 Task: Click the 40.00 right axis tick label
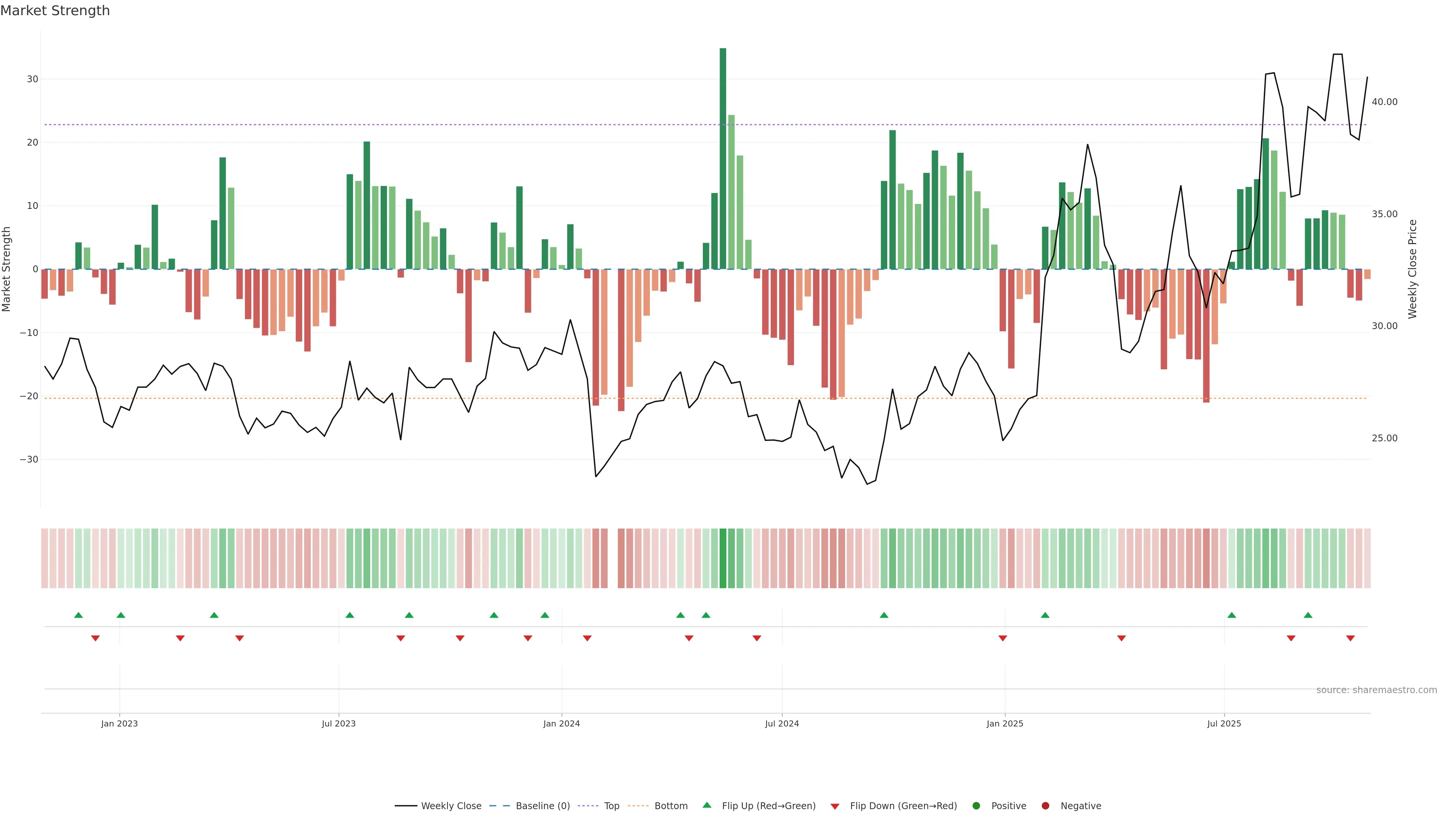[1384, 102]
